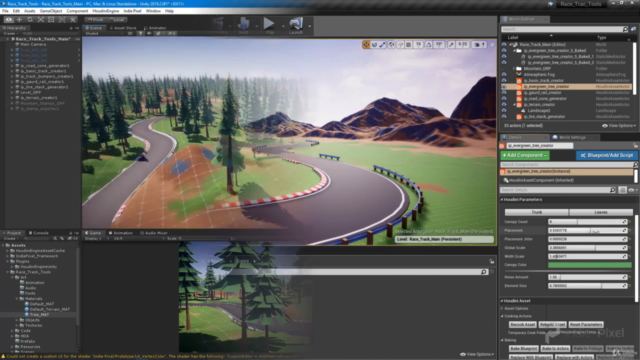
Task: Click the Mountain_GRP folder icon in outliner
Action: point(519,69)
